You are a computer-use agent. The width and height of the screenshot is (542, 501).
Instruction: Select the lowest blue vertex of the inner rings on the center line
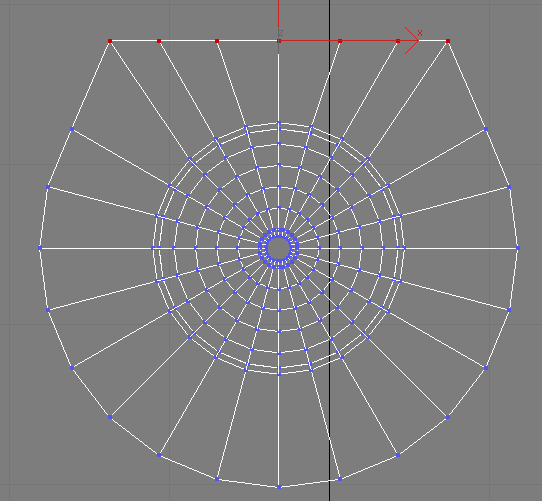(279, 373)
